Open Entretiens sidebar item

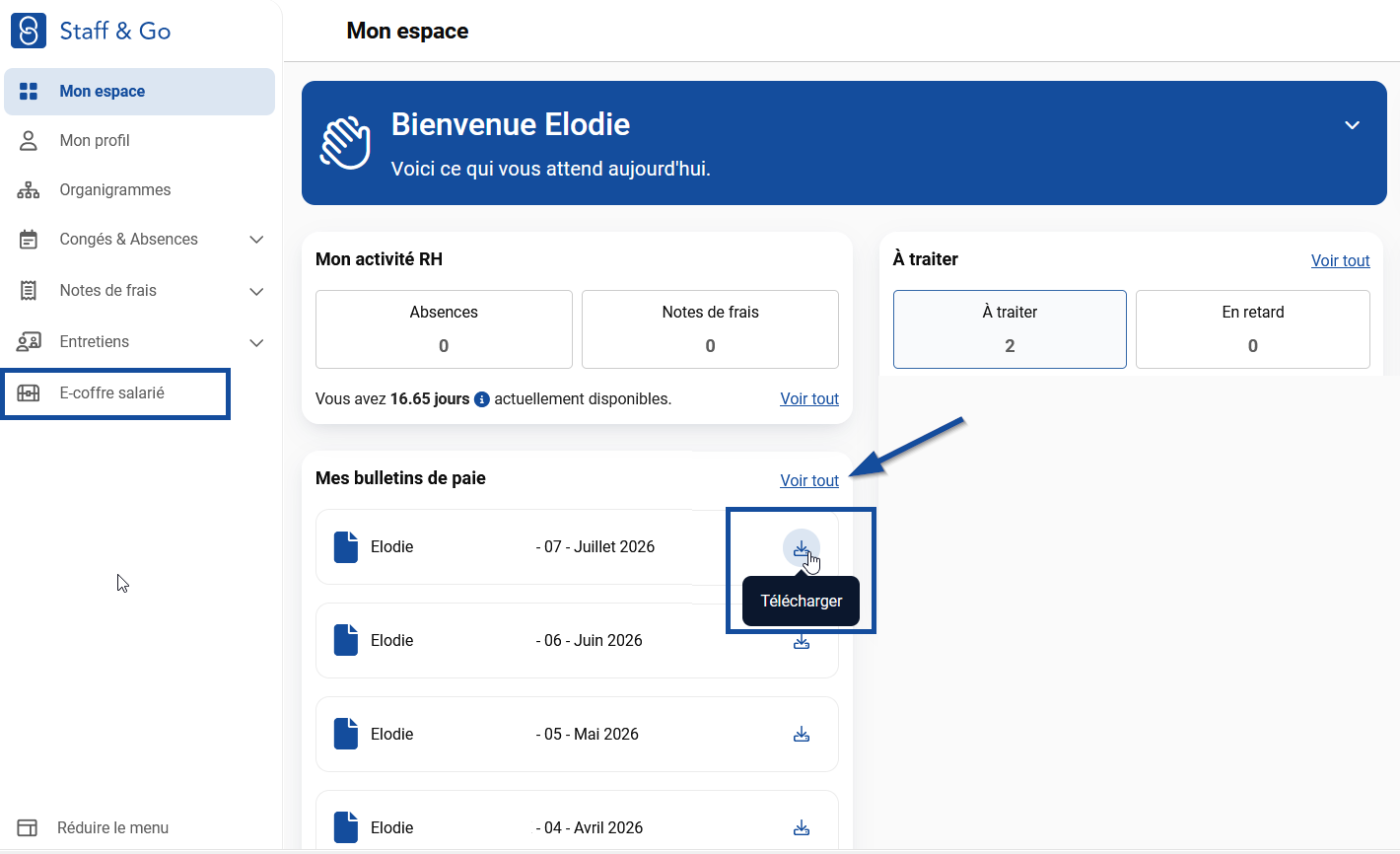(x=139, y=342)
